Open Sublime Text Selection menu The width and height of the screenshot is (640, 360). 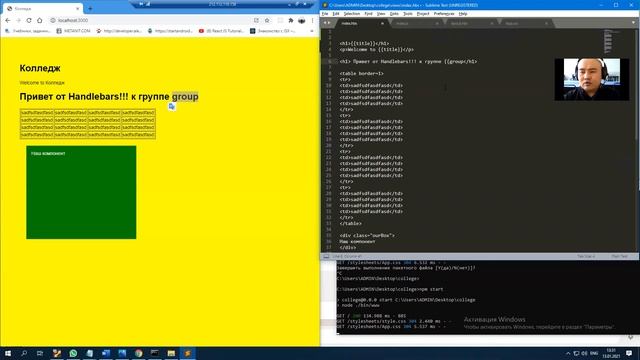[351, 13]
